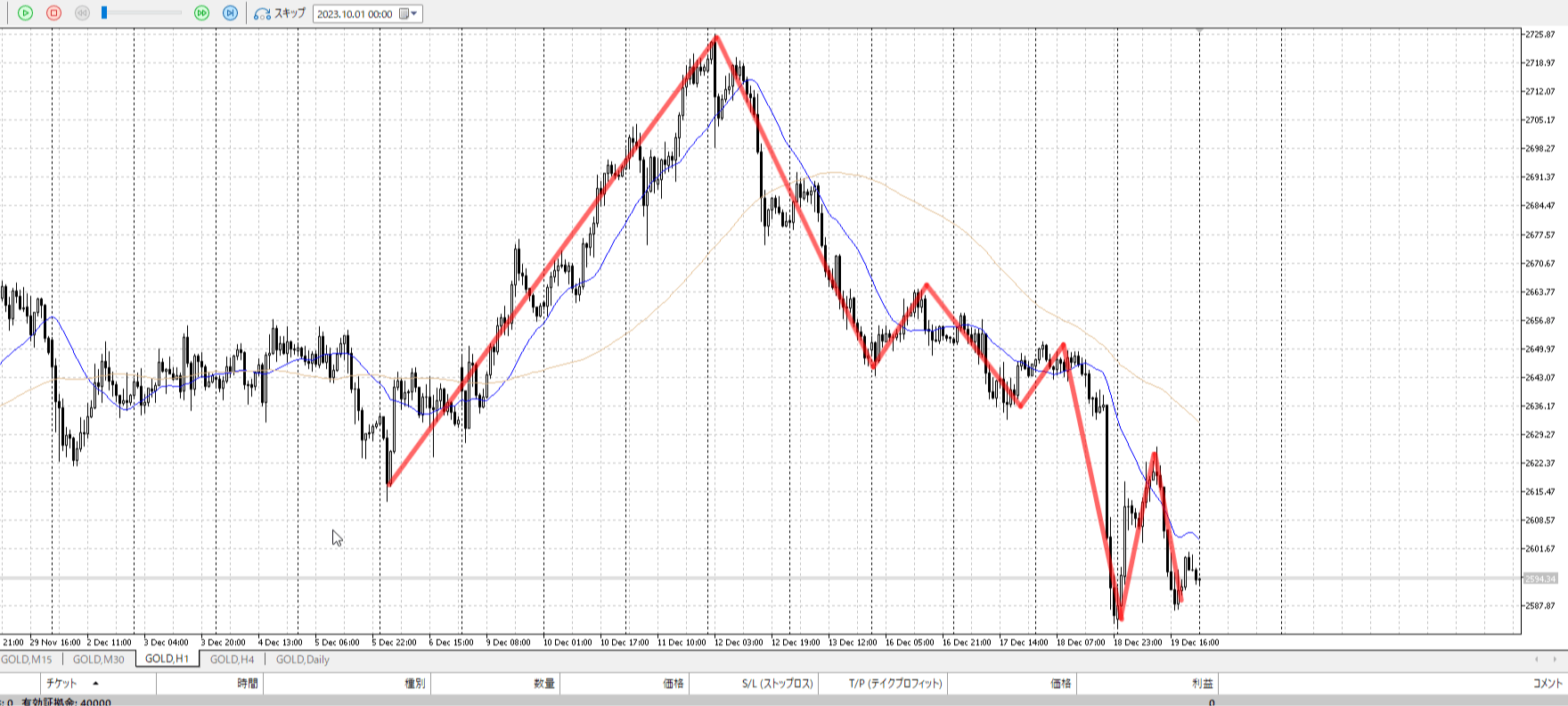Screen dimensions: 1568x706
Task: Click the current price label 2594.34
Action: pos(1539,579)
